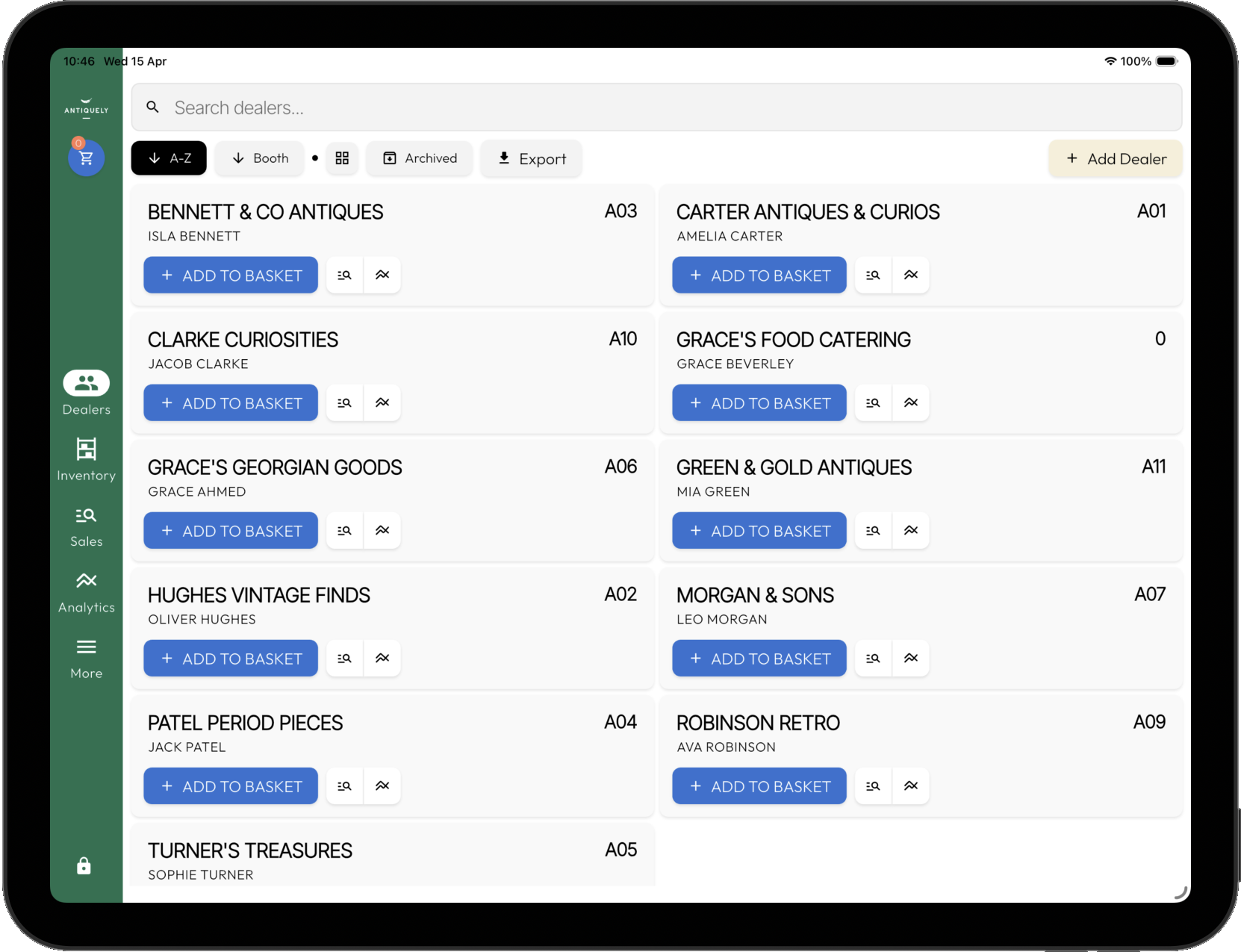The height and width of the screenshot is (952, 1241).
Task: Switch to Sales section
Action: (87, 526)
